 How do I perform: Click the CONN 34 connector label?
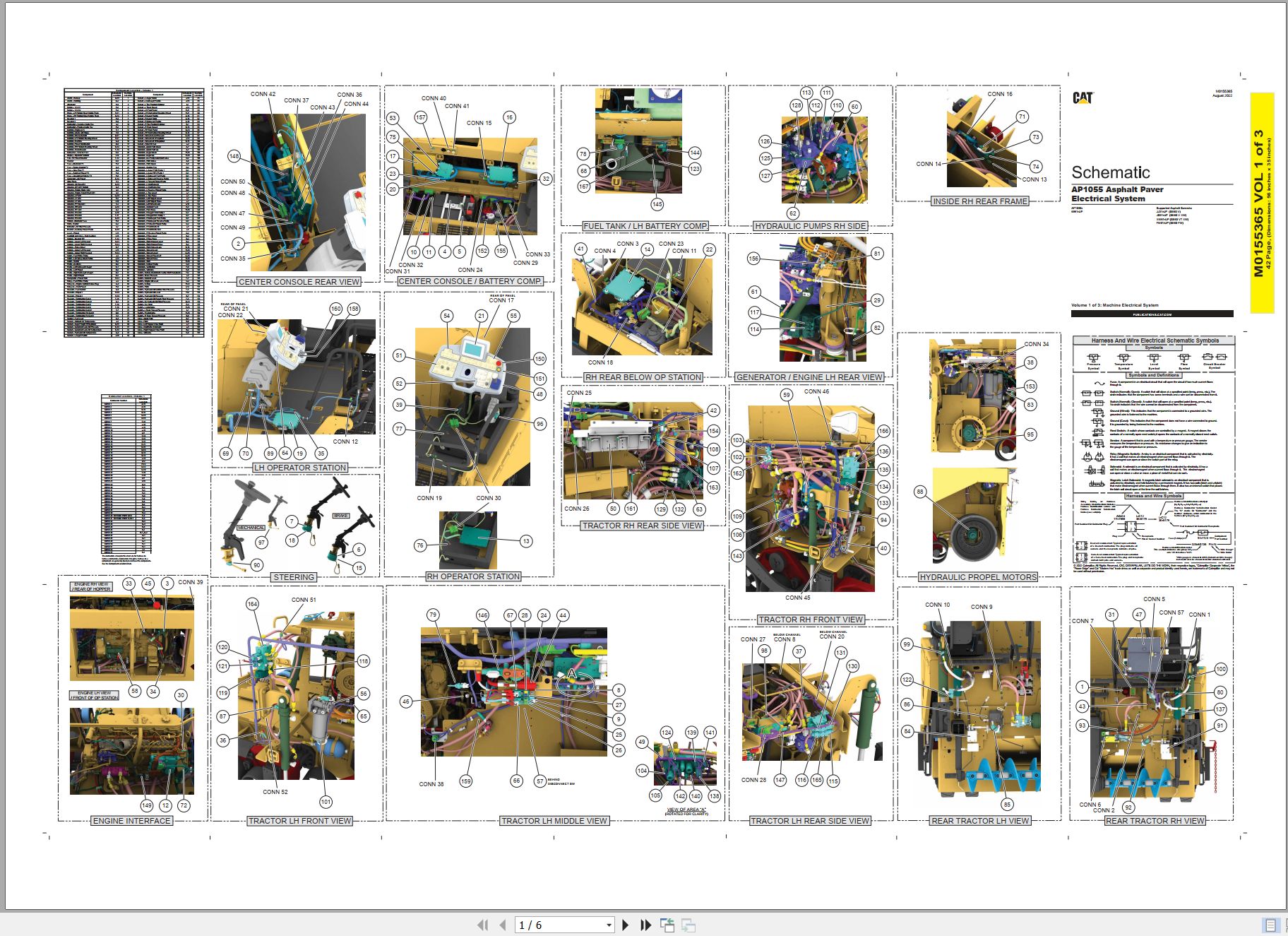(x=1037, y=344)
